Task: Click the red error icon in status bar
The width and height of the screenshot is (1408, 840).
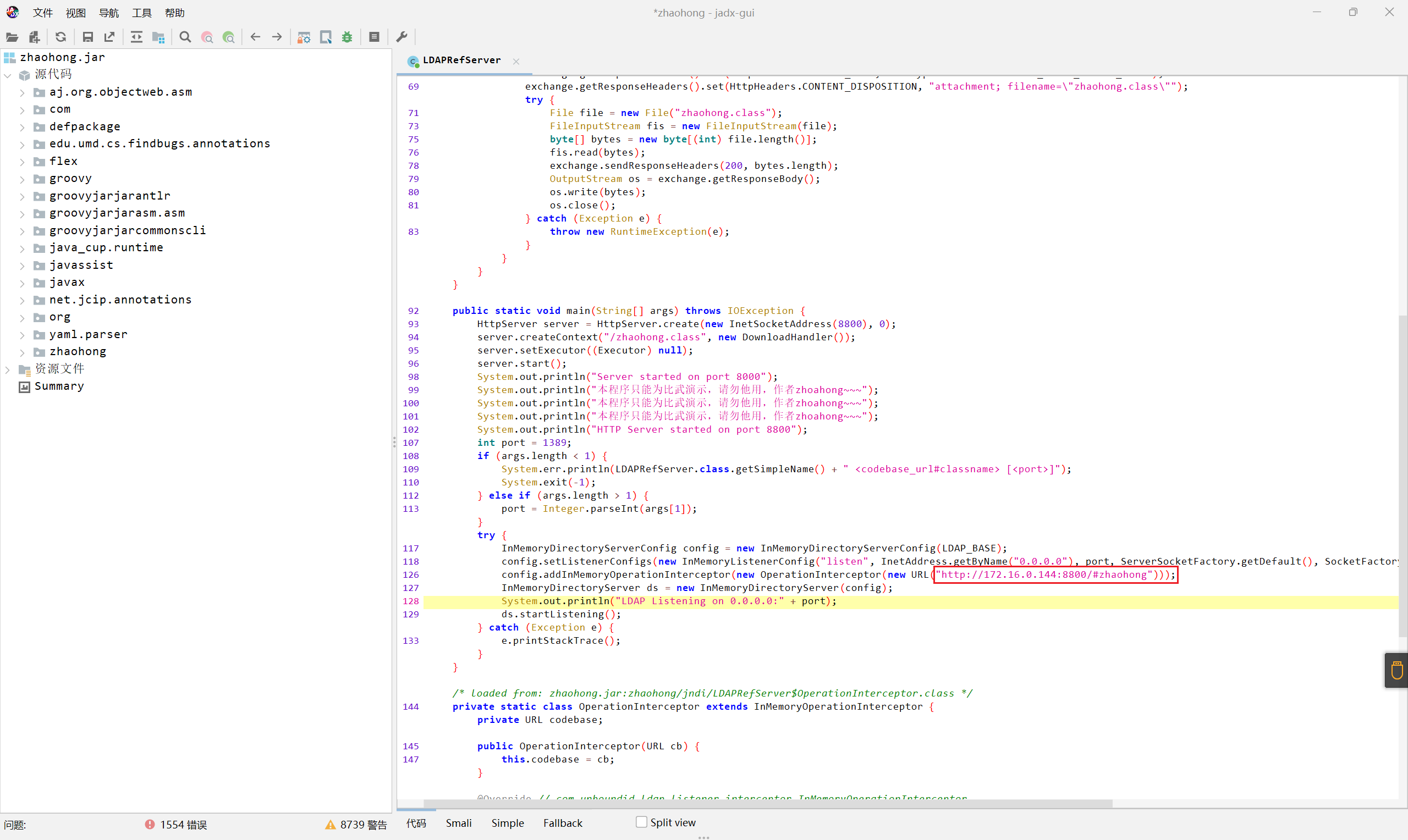Action: click(150, 824)
